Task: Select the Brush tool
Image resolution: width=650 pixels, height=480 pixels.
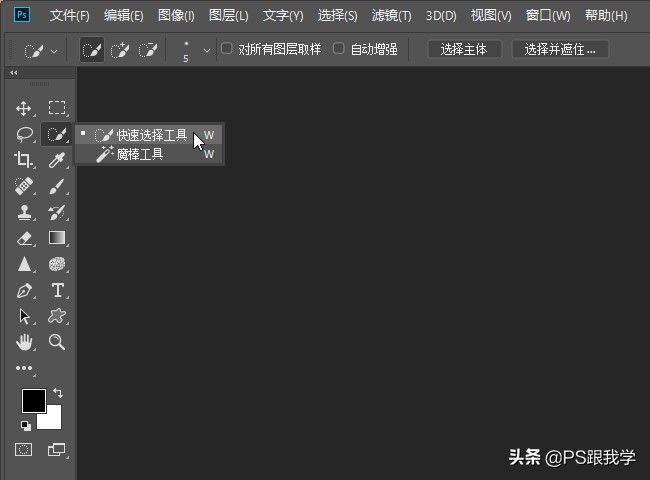Action: tap(57, 186)
